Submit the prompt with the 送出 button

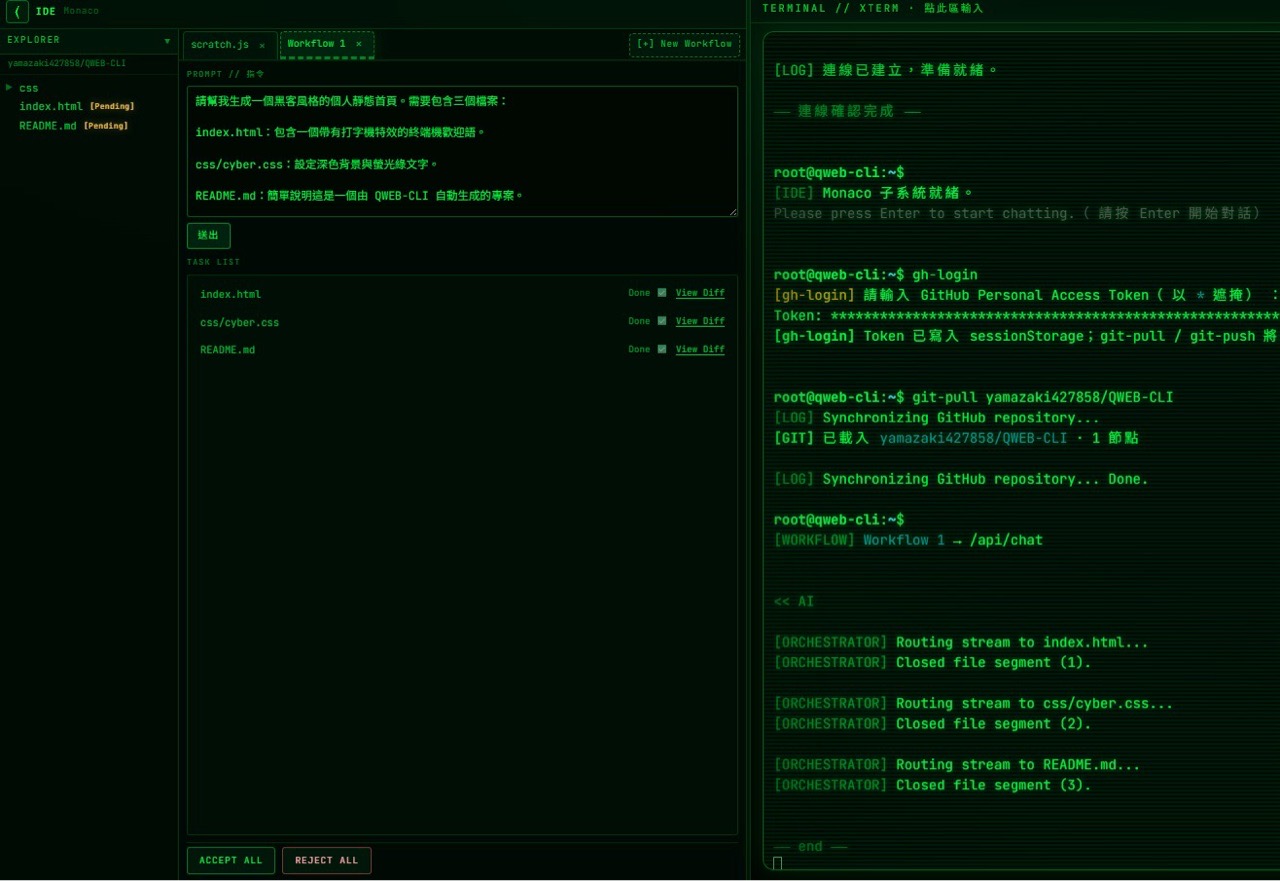pos(208,235)
